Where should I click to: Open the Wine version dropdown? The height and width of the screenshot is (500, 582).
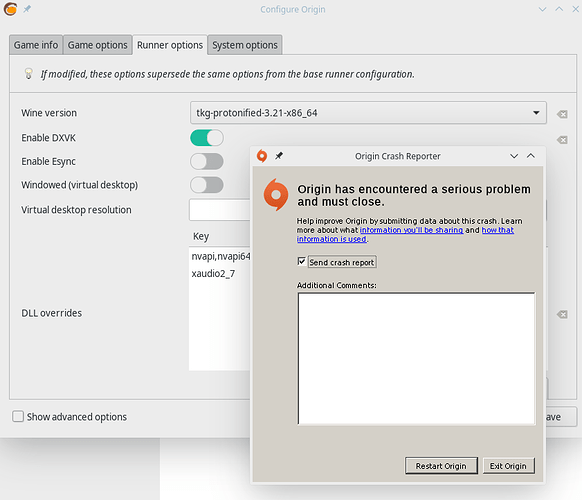(x=368, y=113)
